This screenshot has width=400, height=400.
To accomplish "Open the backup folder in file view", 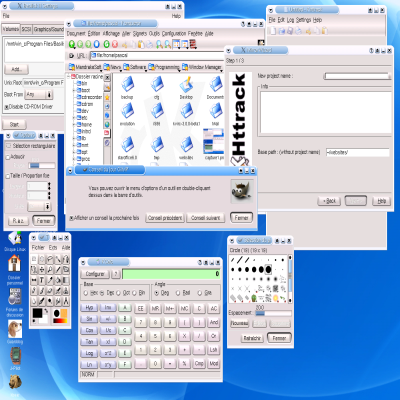I will point(127,87).
